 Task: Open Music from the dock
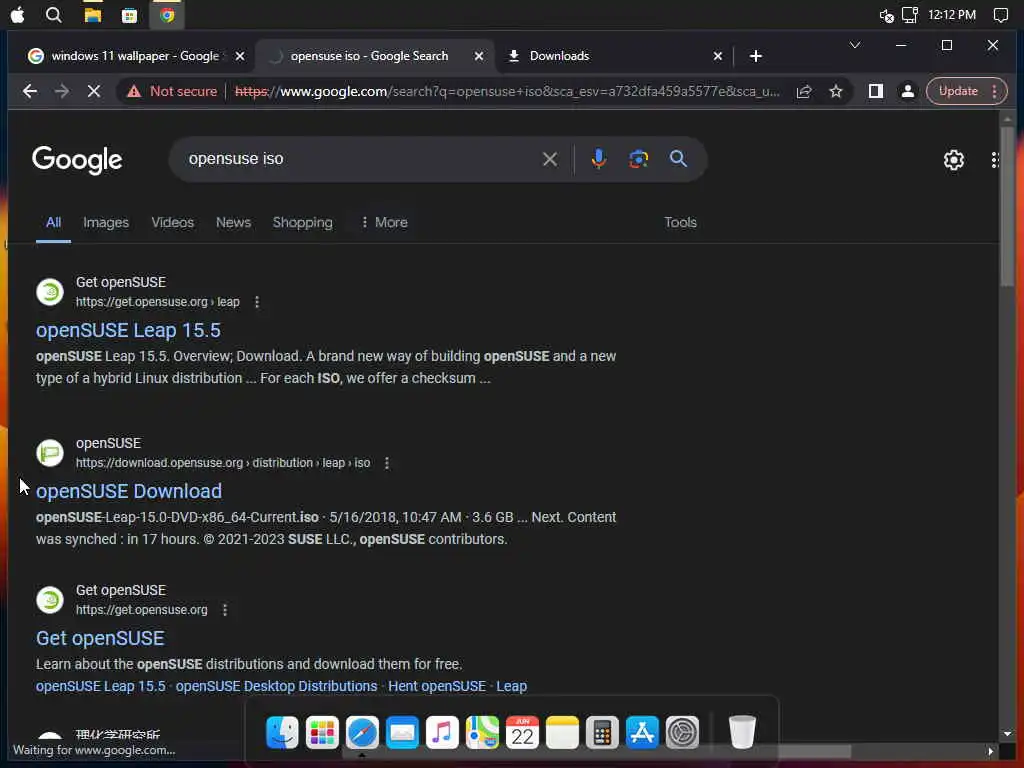pos(442,732)
